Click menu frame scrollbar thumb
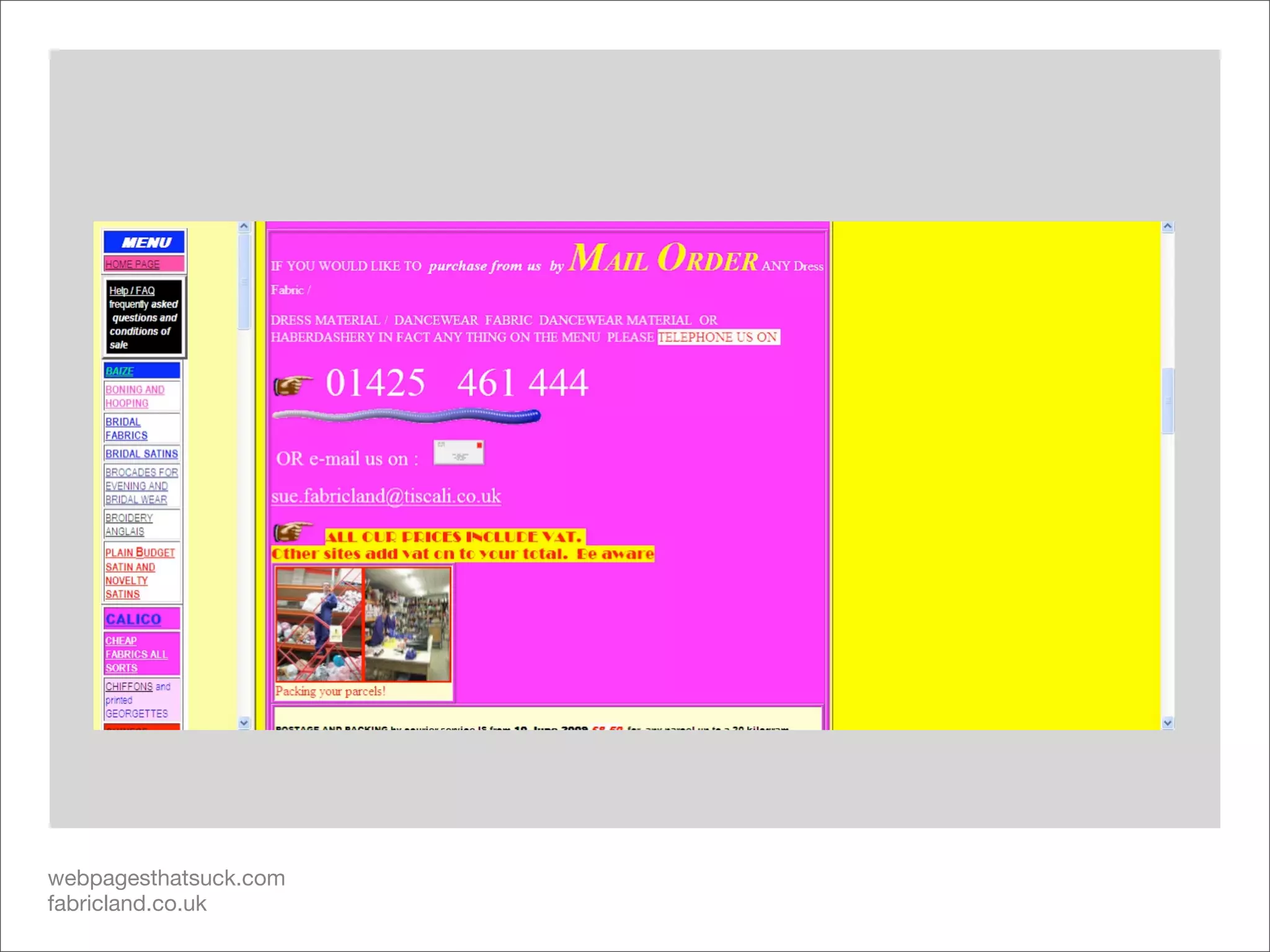The height and width of the screenshot is (952, 1270). click(x=244, y=281)
